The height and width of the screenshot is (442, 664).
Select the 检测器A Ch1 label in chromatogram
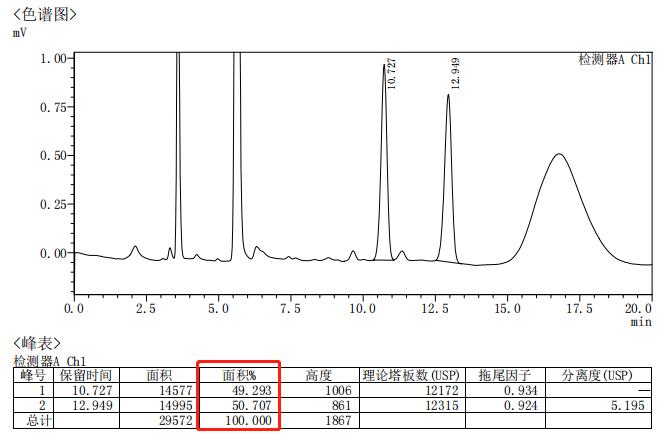pos(614,60)
